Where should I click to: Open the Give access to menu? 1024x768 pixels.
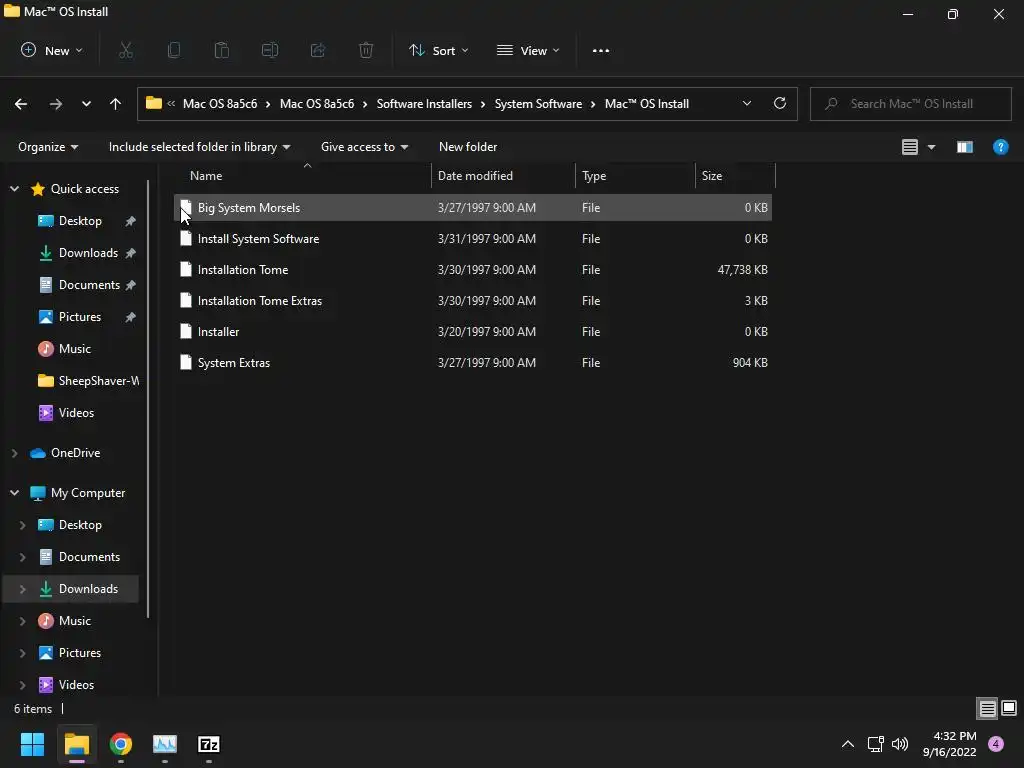pyautogui.click(x=364, y=147)
